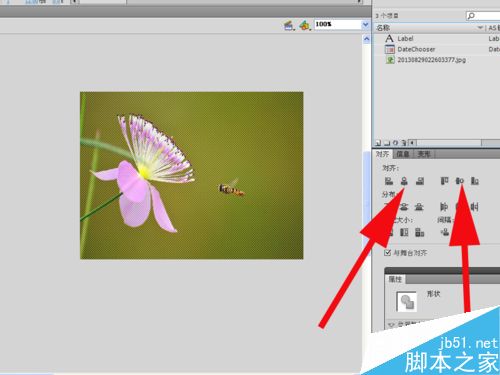Click the Label component icon
The height and width of the screenshot is (375, 500).
pos(389,39)
